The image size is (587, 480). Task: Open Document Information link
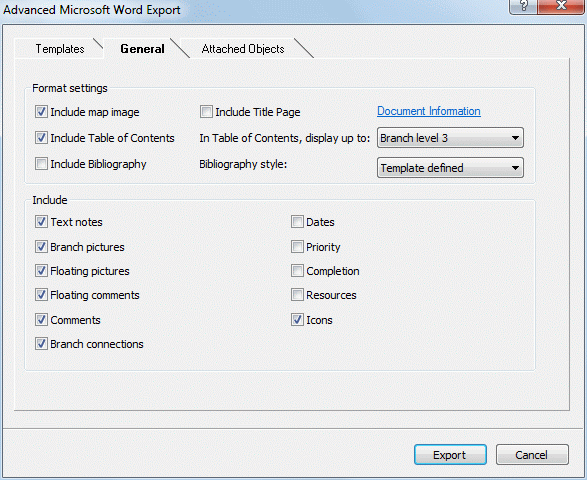point(429,111)
